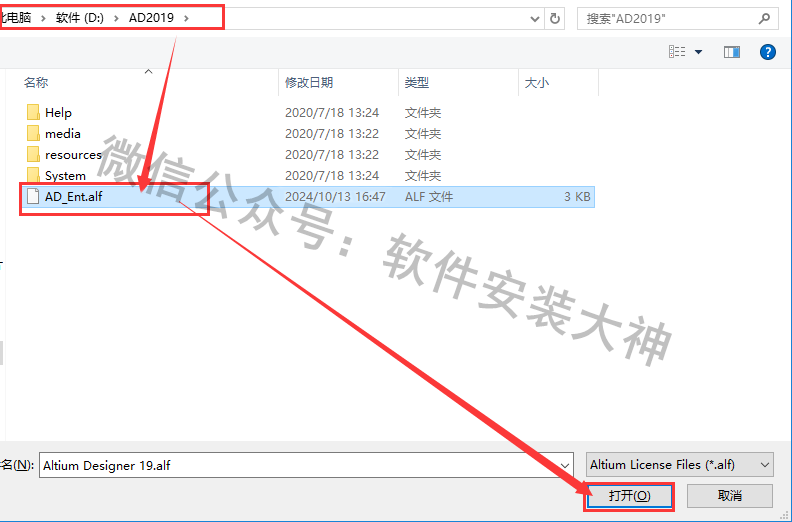Viewport: 792px width, 522px height.
Task: Select the media folder icon
Action: point(33,133)
